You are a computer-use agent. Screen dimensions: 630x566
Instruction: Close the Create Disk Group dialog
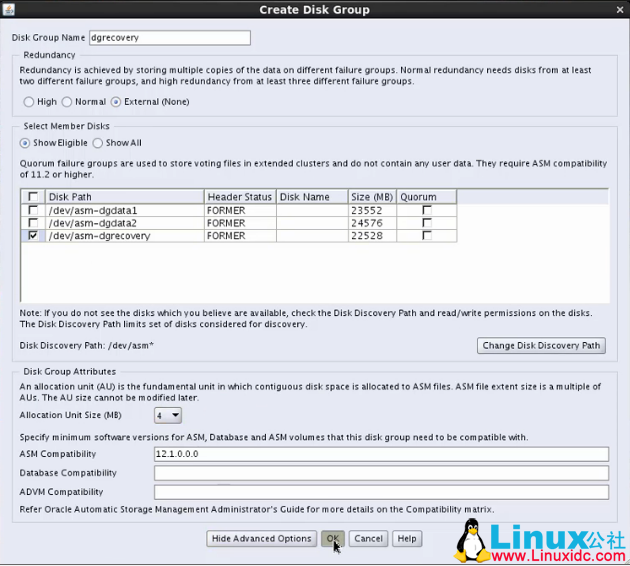[x=620, y=10]
